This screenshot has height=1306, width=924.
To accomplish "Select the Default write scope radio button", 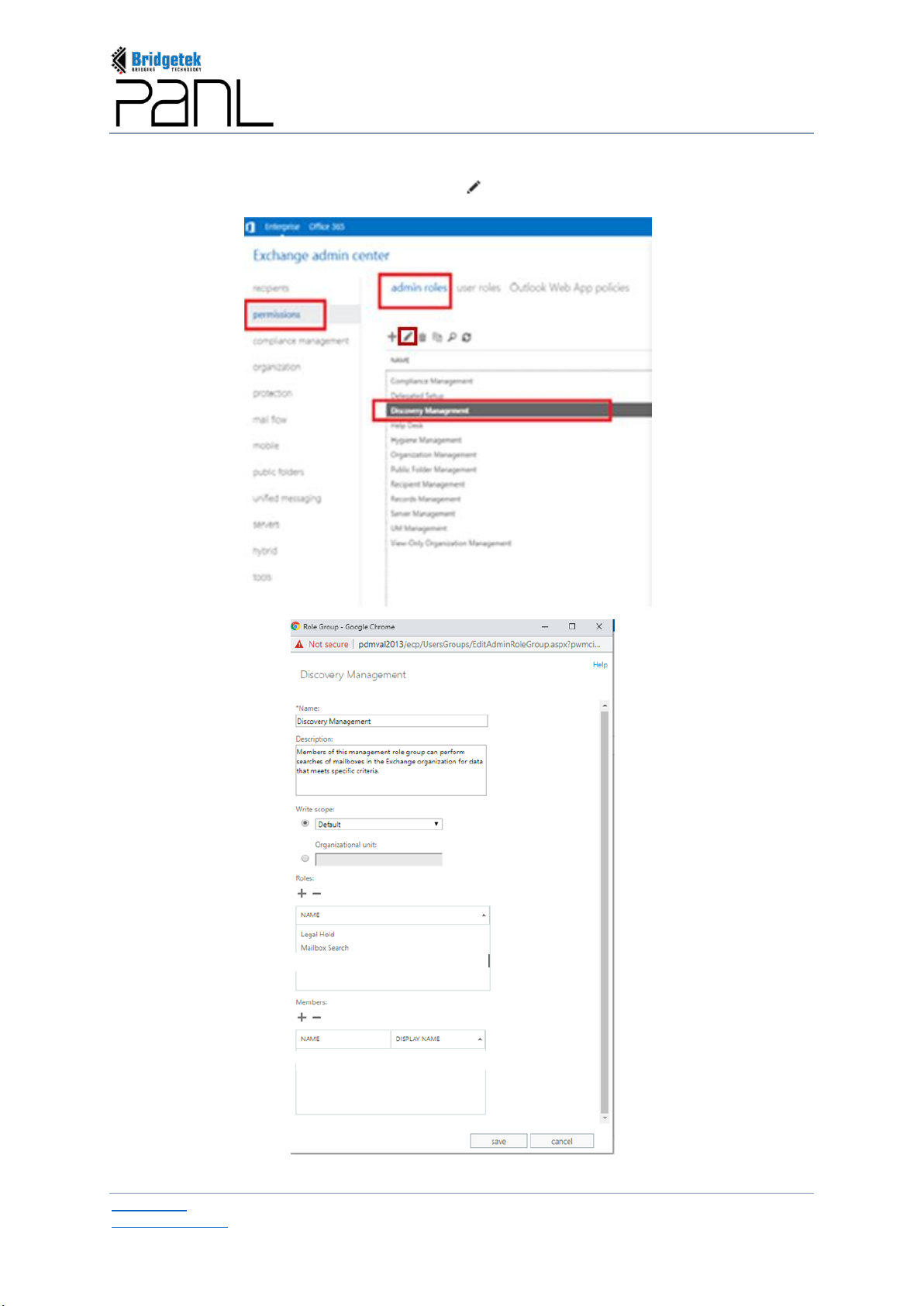I will [305, 824].
